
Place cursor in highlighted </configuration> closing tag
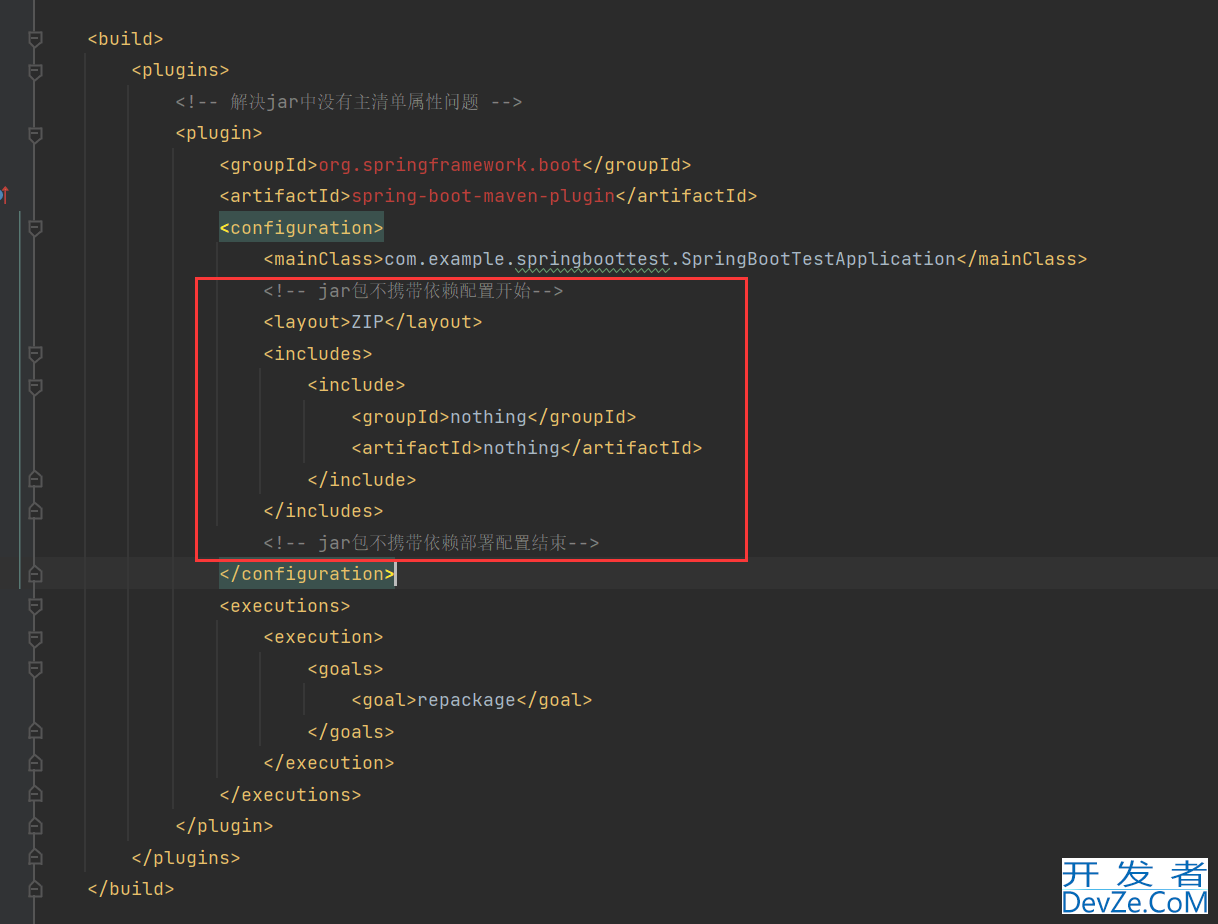307,574
